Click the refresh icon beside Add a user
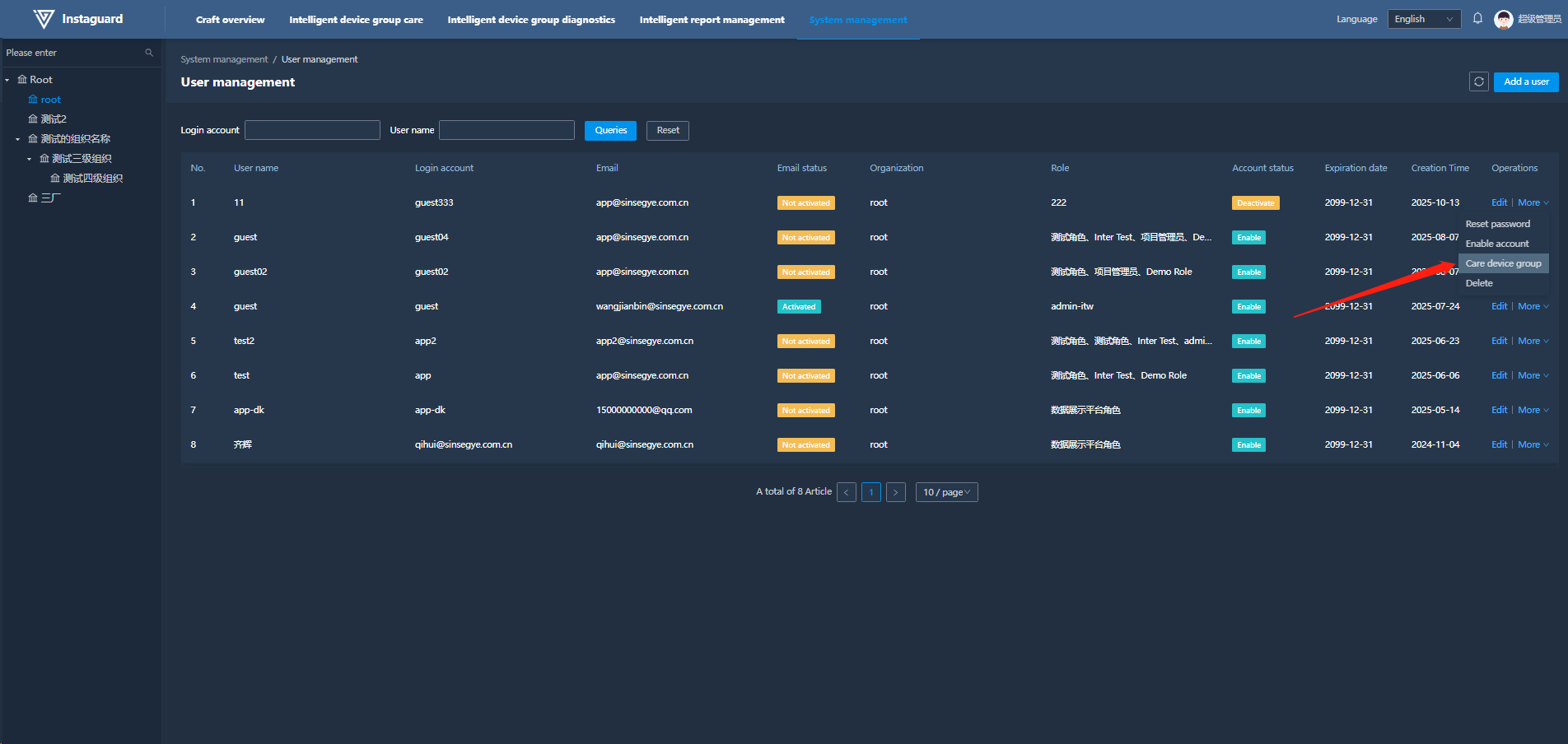This screenshot has height=744, width=1568. (x=1478, y=81)
